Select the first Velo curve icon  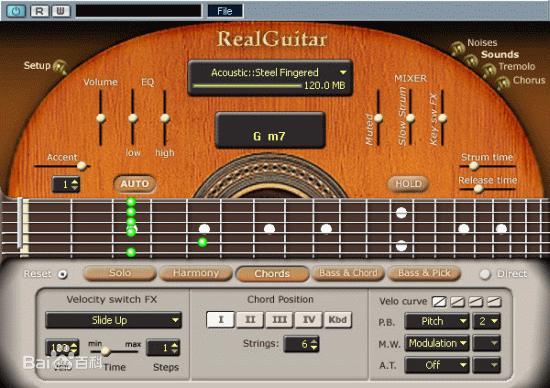(x=439, y=301)
